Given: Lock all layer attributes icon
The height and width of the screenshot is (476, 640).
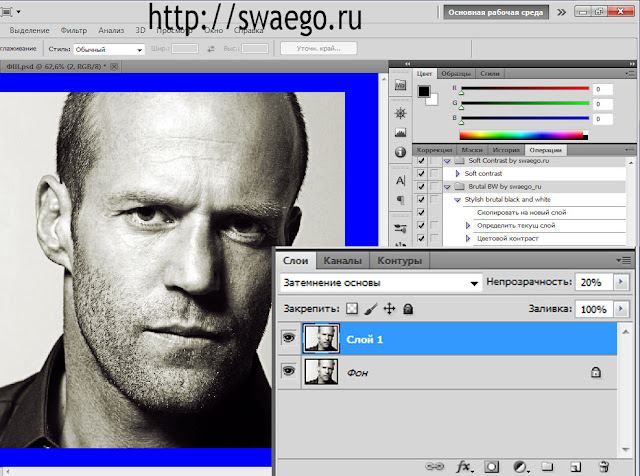Looking at the screenshot, I should (x=408, y=309).
